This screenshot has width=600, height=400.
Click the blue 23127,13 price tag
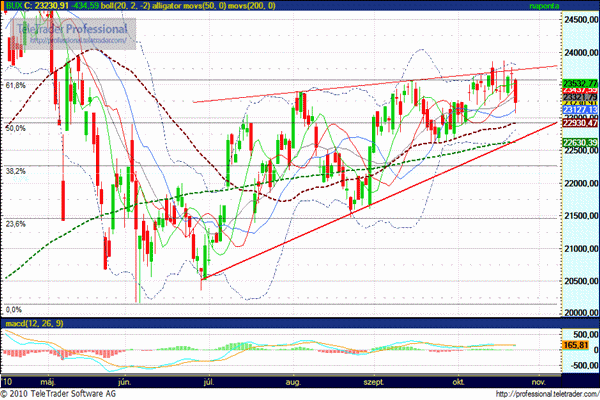coord(551,111)
